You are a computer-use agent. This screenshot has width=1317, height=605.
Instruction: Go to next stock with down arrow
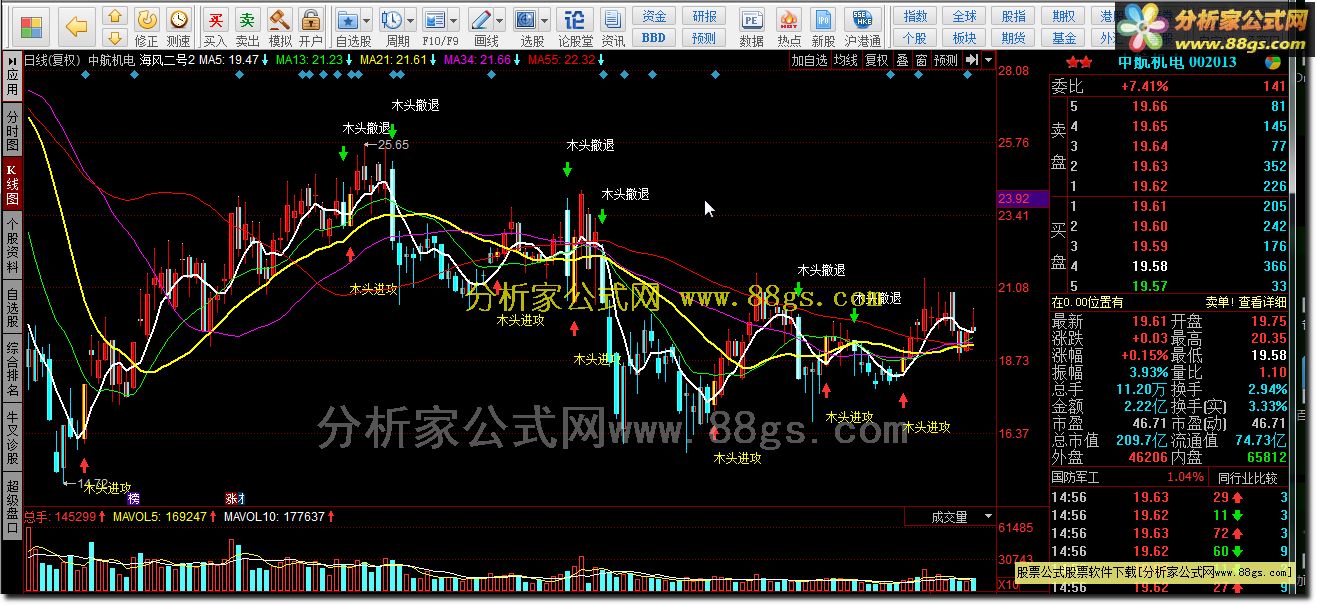[x=116, y=37]
